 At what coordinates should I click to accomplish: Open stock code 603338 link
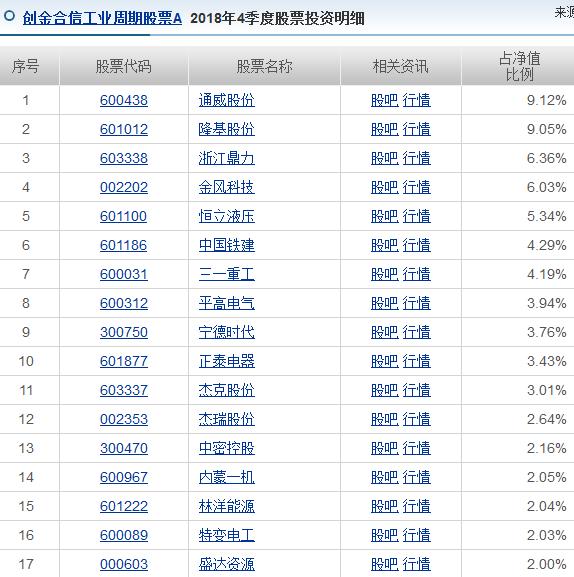(x=124, y=158)
